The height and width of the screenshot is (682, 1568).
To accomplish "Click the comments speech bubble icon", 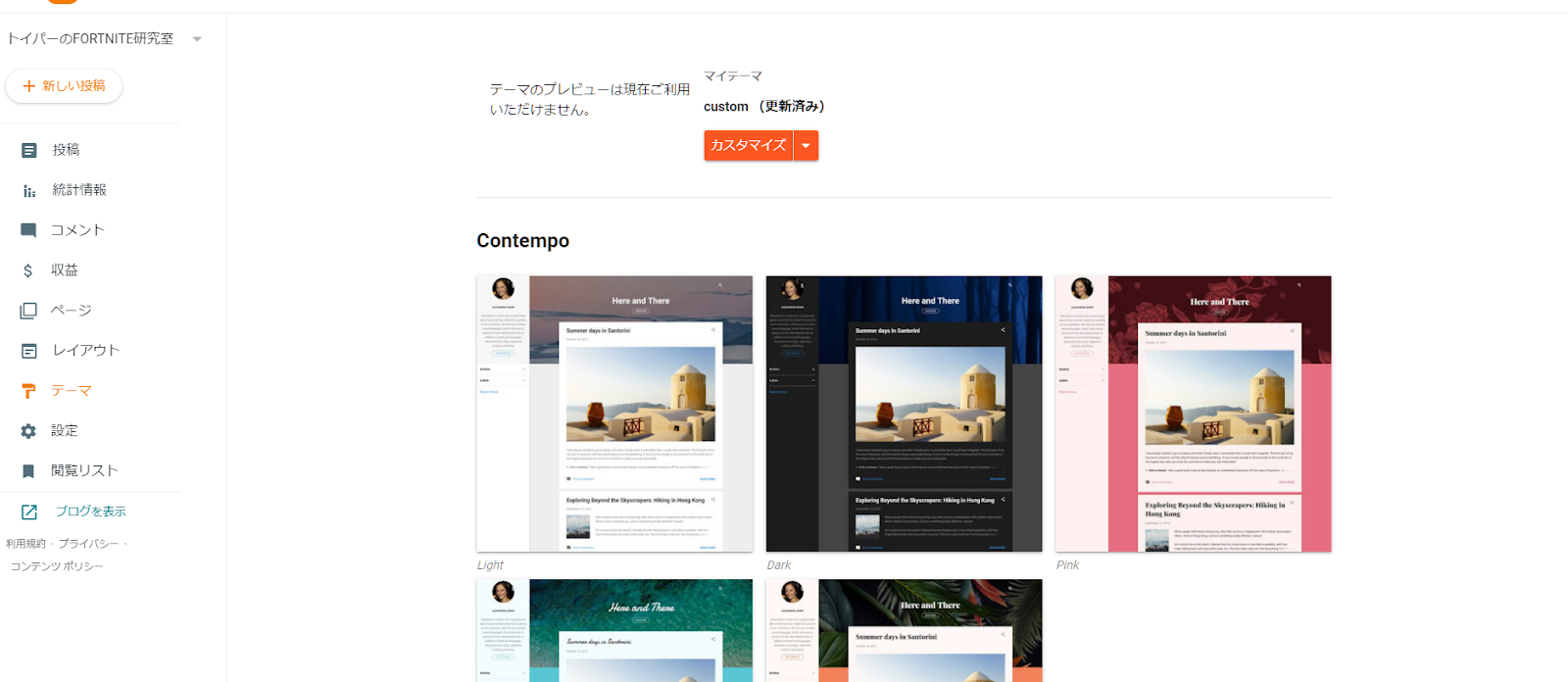I will [28, 230].
